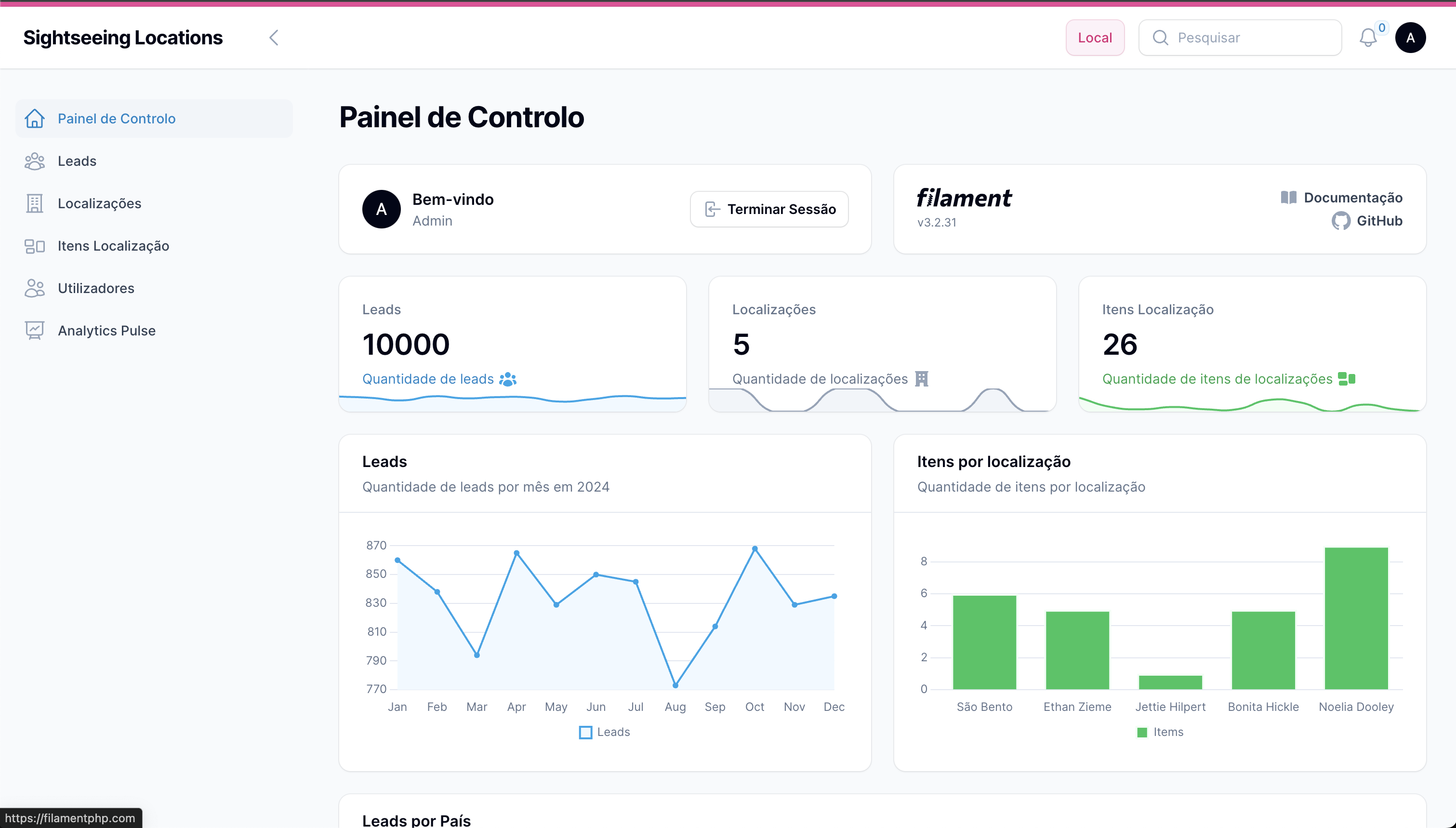
Task: Click the v3.2.31 version text
Action: coord(937,222)
